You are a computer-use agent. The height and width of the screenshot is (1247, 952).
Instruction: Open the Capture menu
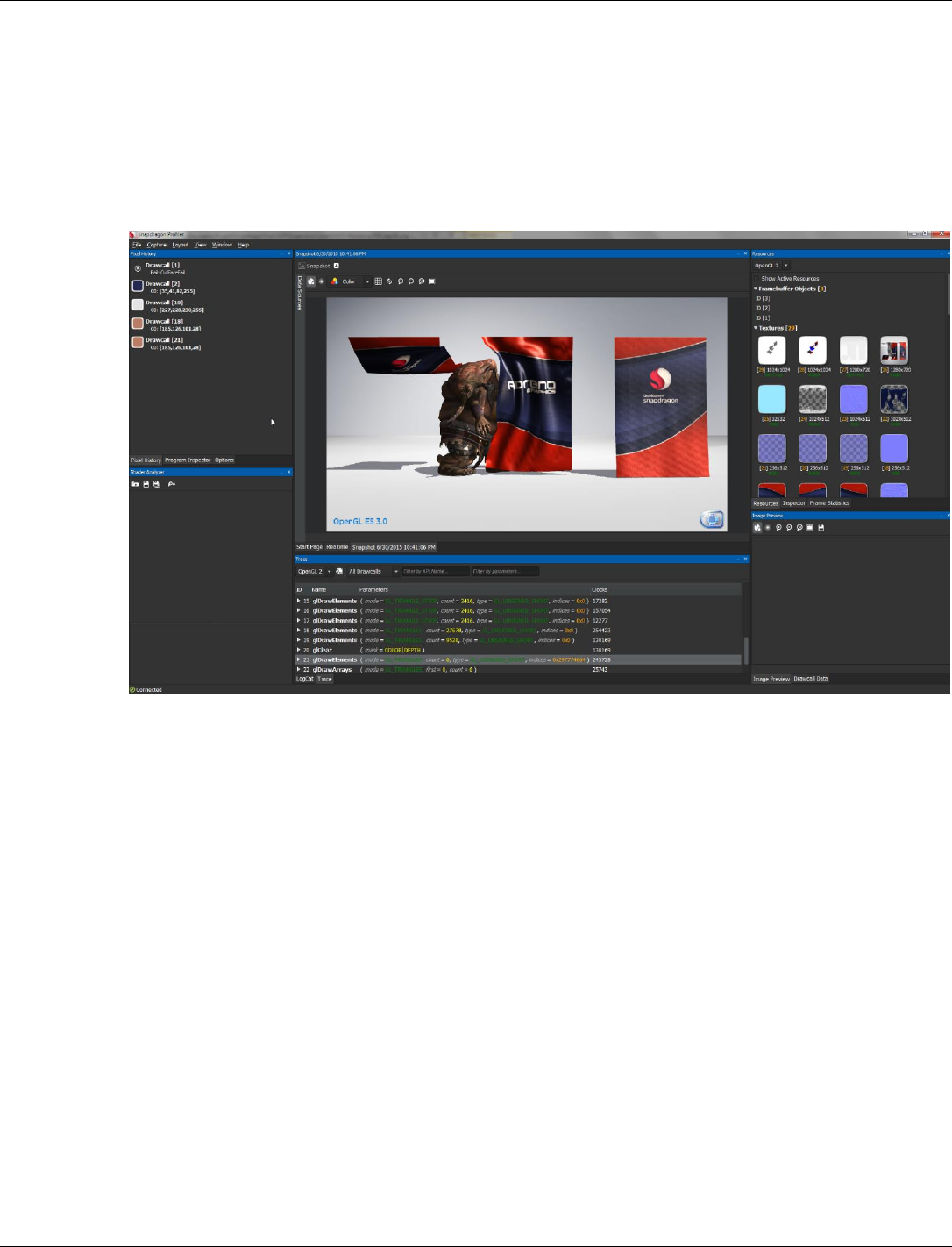(157, 245)
